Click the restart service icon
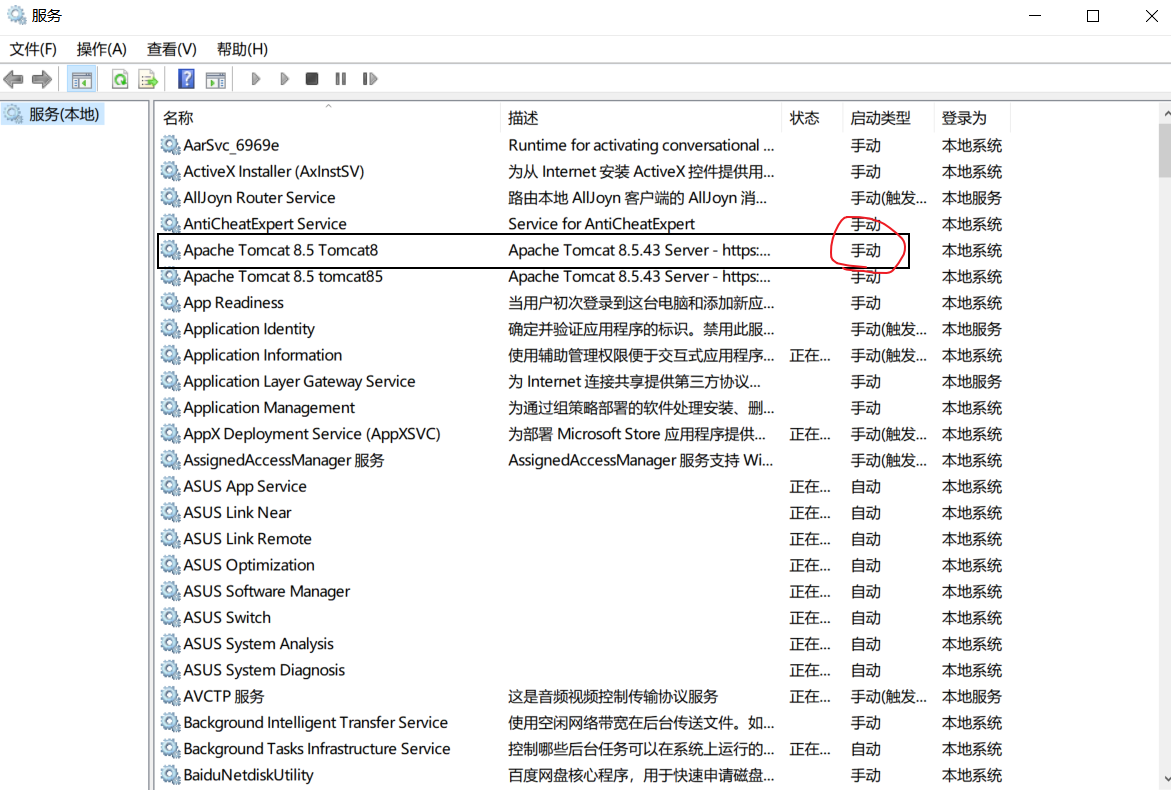This screenshot has height=790, width=1171. (x=370, y=78)
